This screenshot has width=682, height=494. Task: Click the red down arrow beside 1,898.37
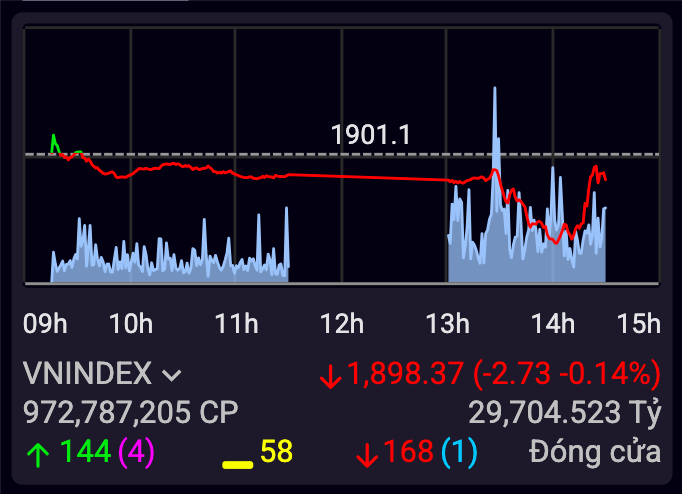331,376
